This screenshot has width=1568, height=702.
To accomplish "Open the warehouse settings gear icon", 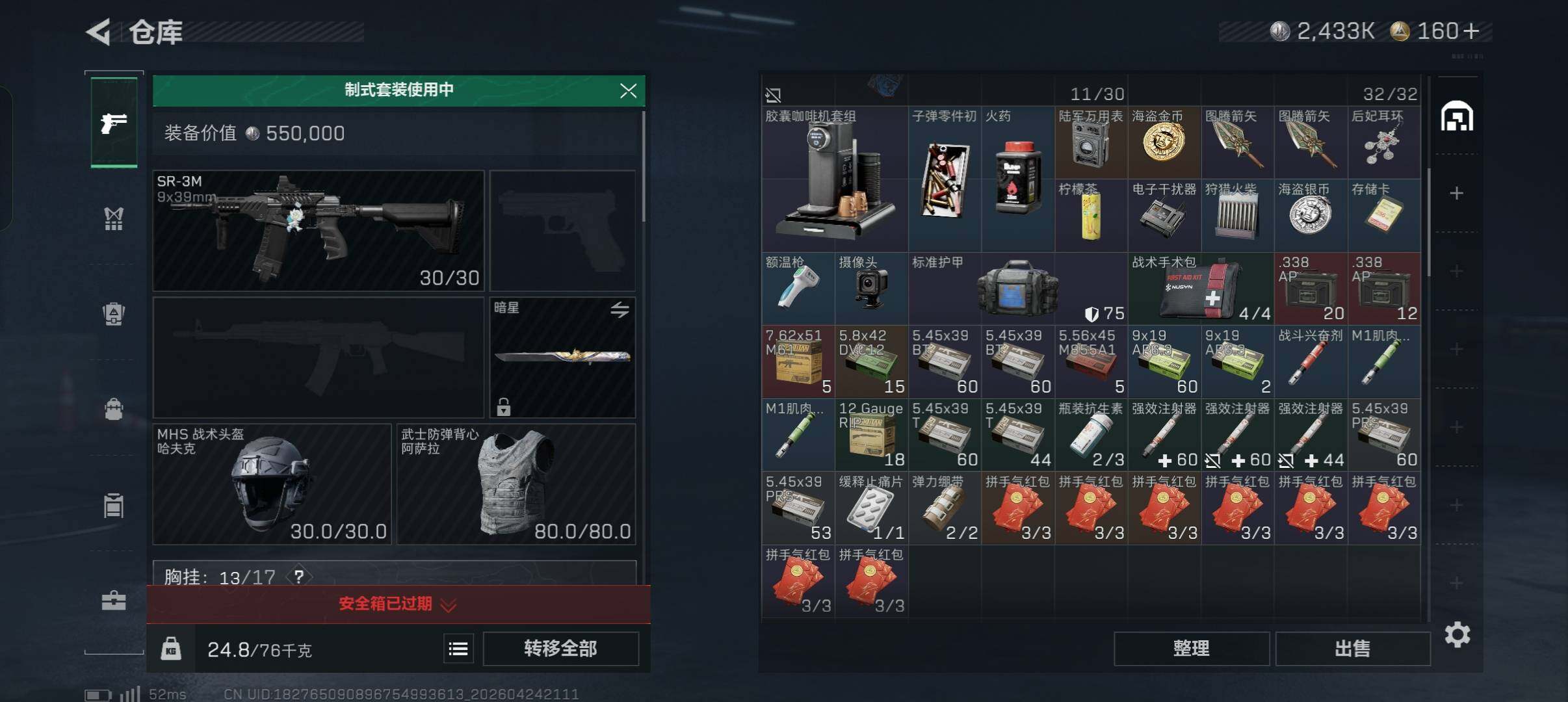I will pos(1457,634).
